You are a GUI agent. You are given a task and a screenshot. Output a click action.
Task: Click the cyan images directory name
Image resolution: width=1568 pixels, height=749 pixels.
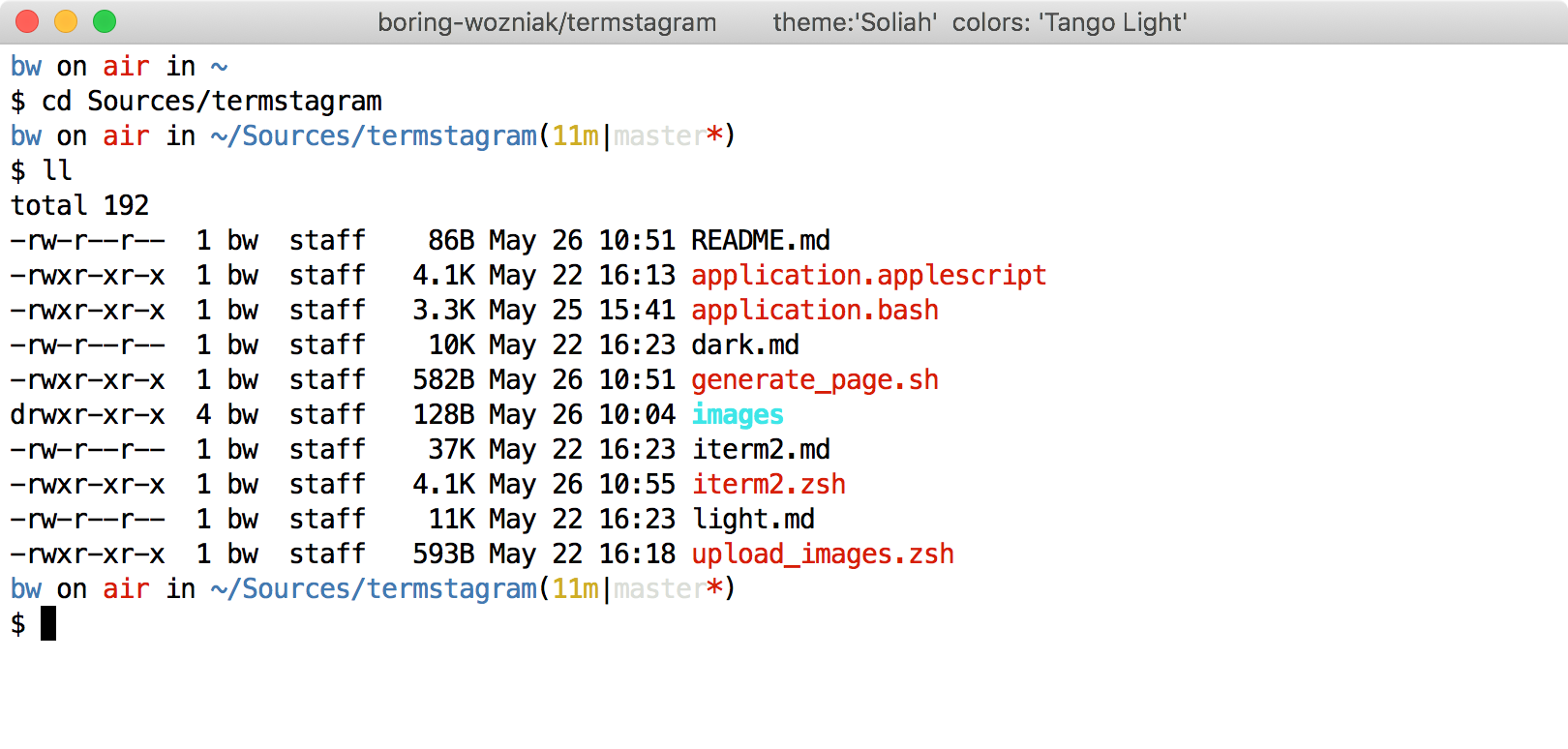coord(737,414)
